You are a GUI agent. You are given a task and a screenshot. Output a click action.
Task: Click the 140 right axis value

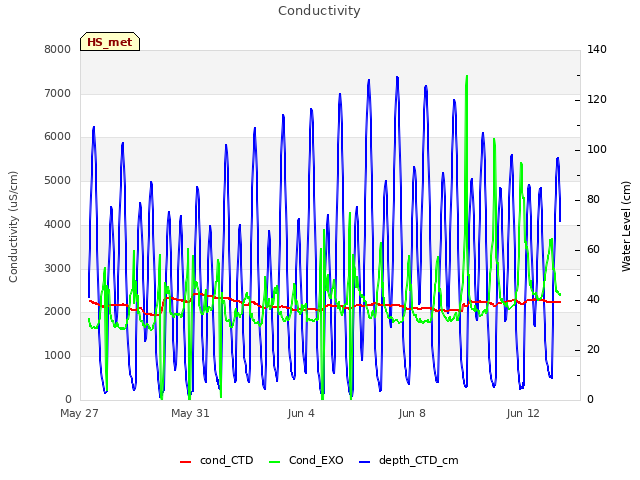tap(597, 49)
